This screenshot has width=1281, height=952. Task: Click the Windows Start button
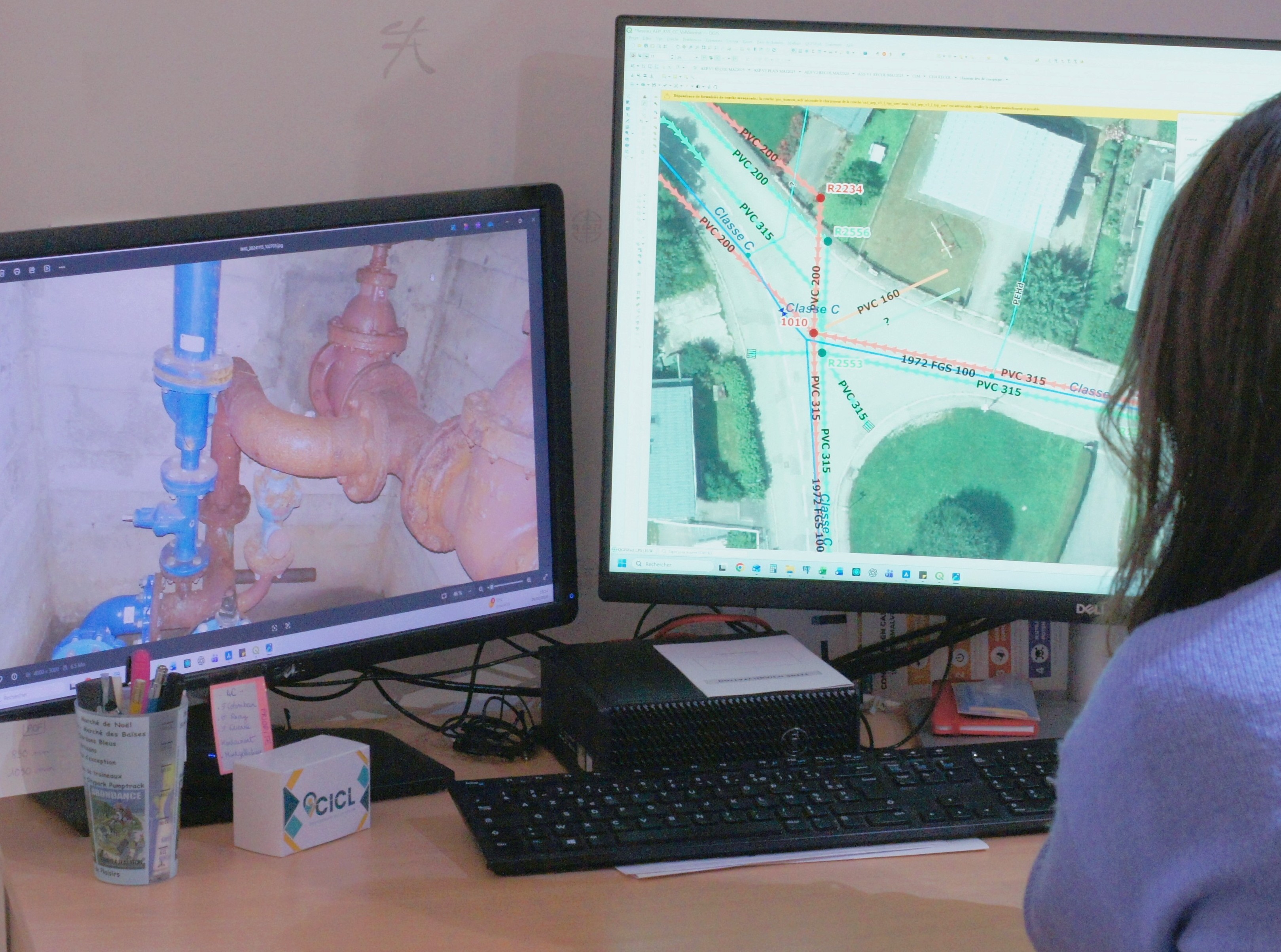(x=622, y=563)
